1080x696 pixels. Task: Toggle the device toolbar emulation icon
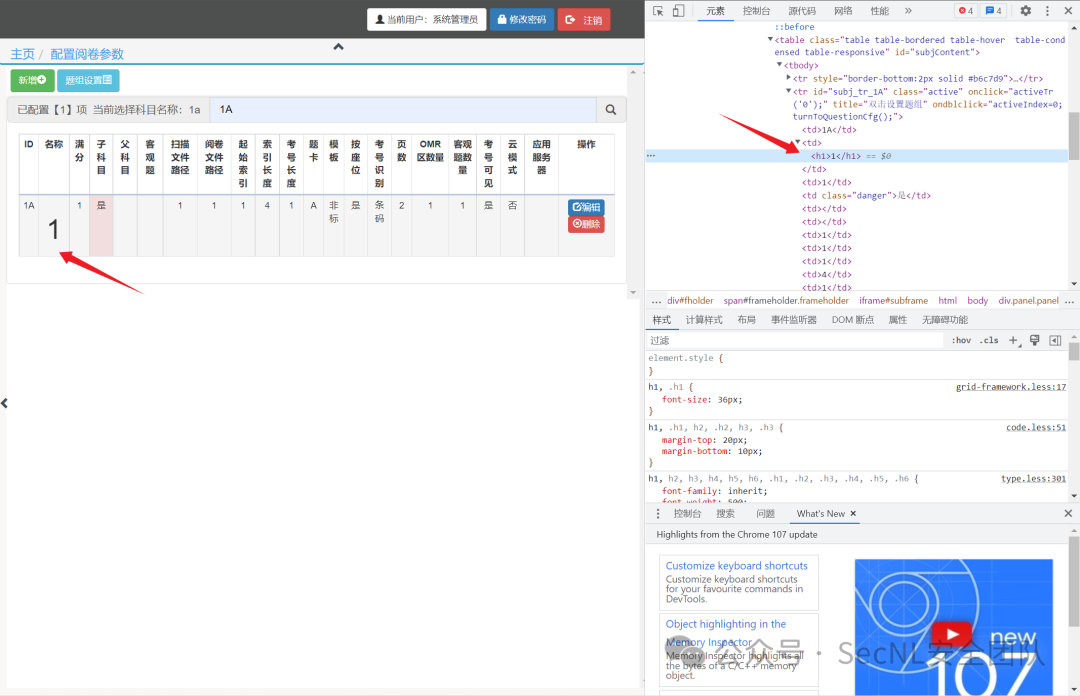678,11
